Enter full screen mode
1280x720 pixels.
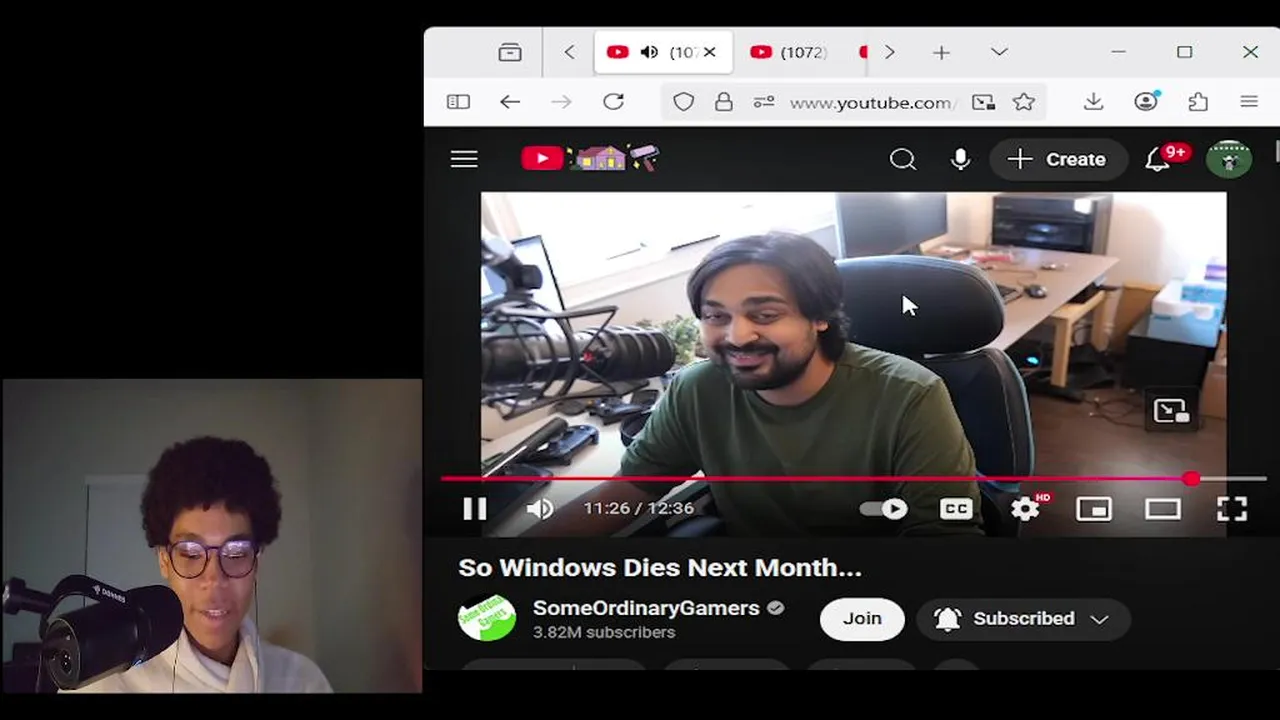pos(1232,509)
